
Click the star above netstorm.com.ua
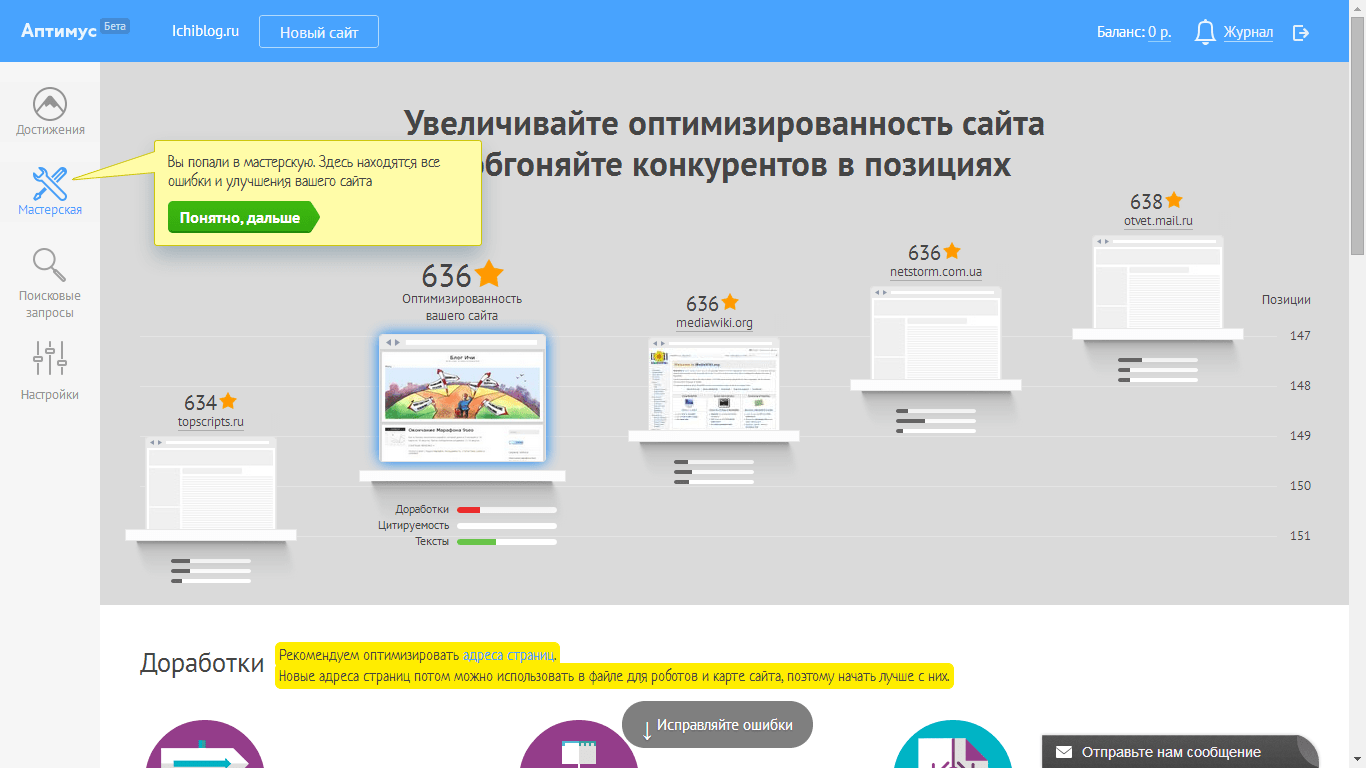(952, 251)
